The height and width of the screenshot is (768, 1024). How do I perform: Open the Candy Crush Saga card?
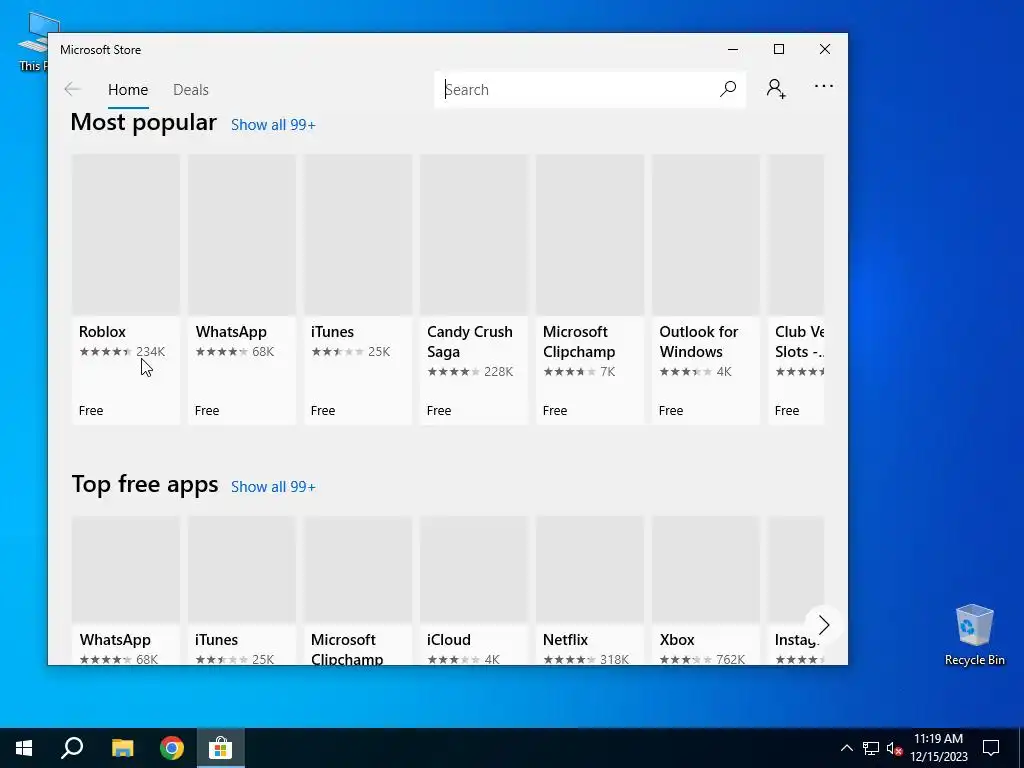(473, 289)
